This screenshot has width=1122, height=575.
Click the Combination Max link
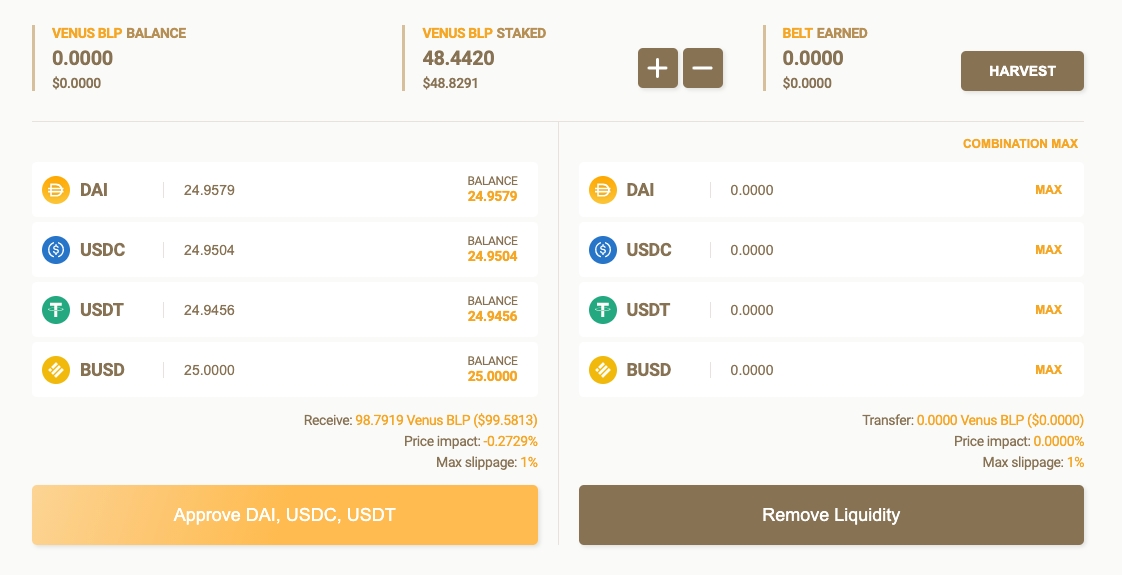tap(1020, 144)
